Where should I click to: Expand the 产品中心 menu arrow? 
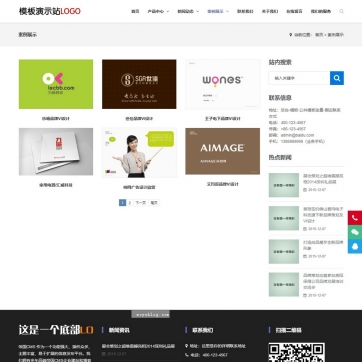[168, 11]
